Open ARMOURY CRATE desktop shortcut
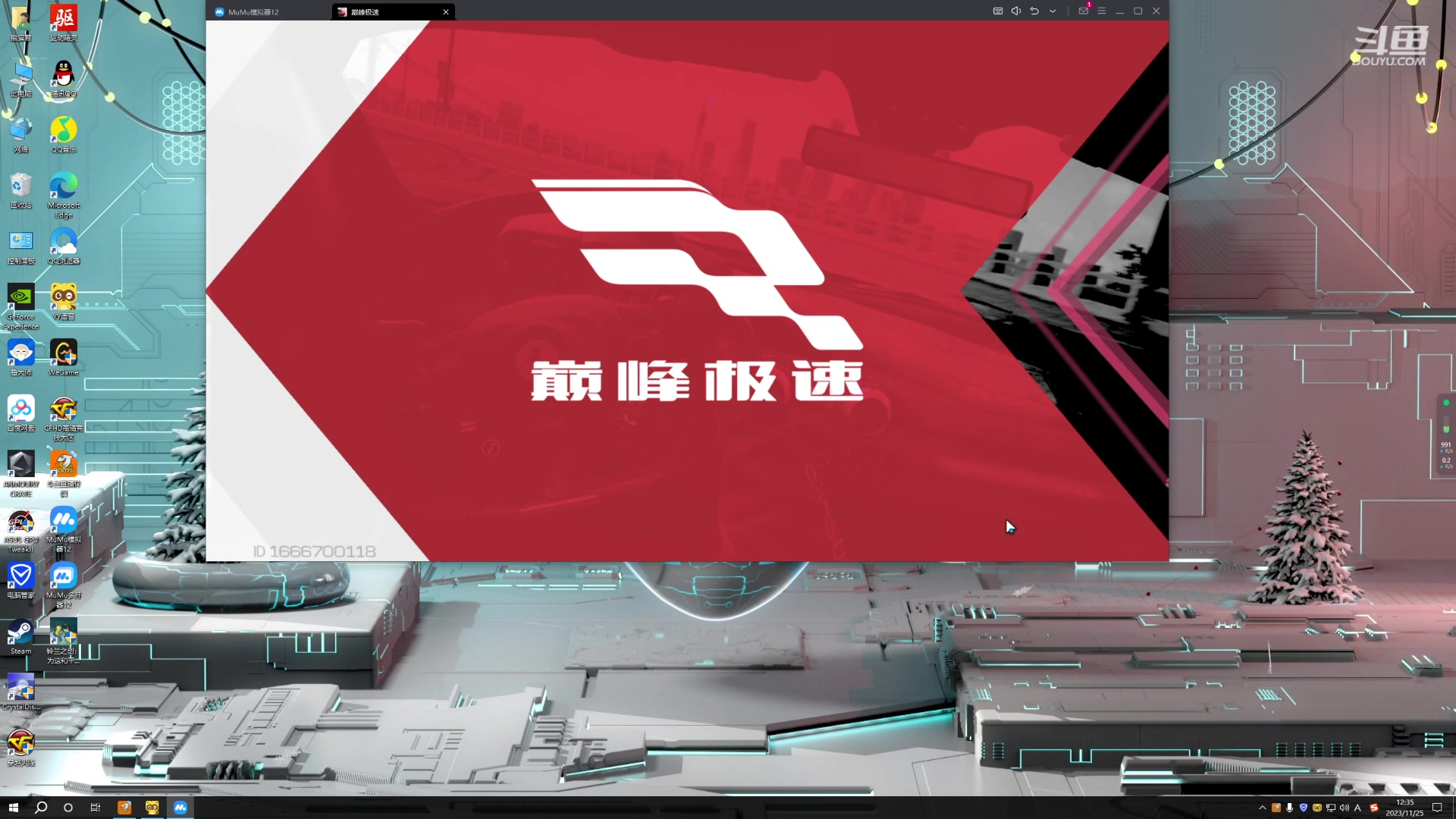 click(21, 474)
